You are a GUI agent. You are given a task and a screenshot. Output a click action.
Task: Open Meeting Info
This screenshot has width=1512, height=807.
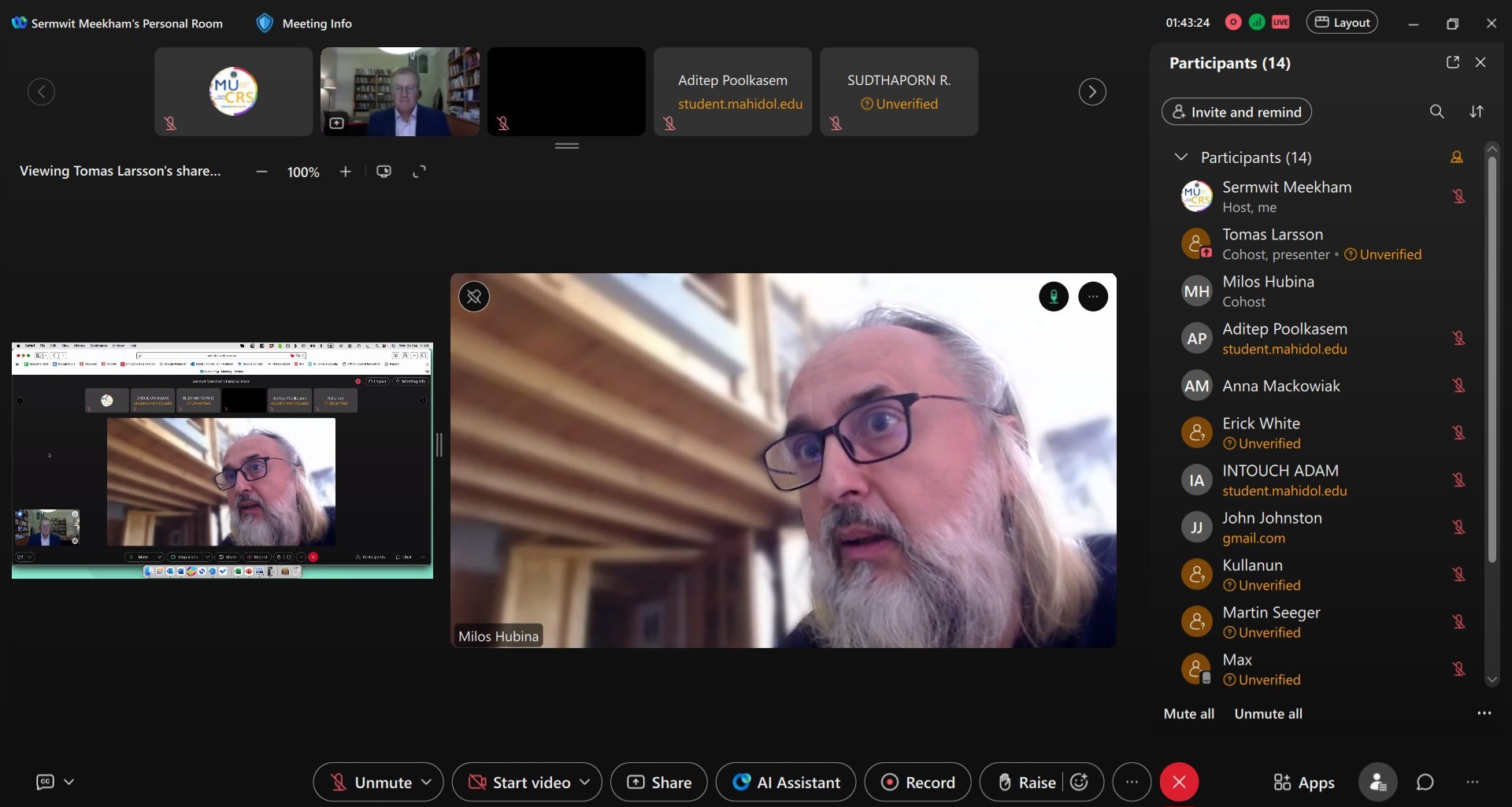[x=305, y=24]
